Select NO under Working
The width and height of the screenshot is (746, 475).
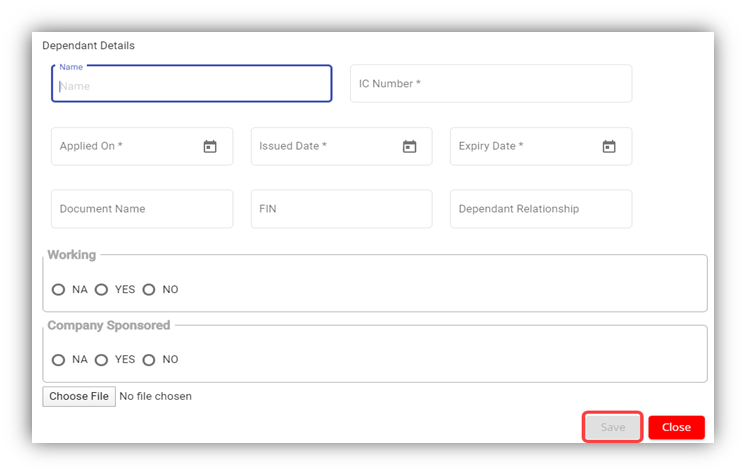coord(149,290)
